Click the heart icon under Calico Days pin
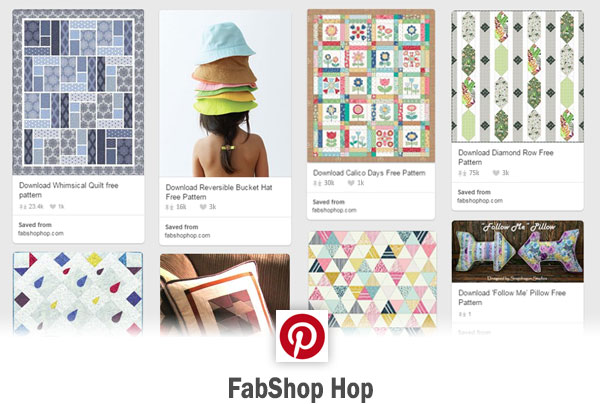This screenshot has width=600, height=404. tap(351, 183)
